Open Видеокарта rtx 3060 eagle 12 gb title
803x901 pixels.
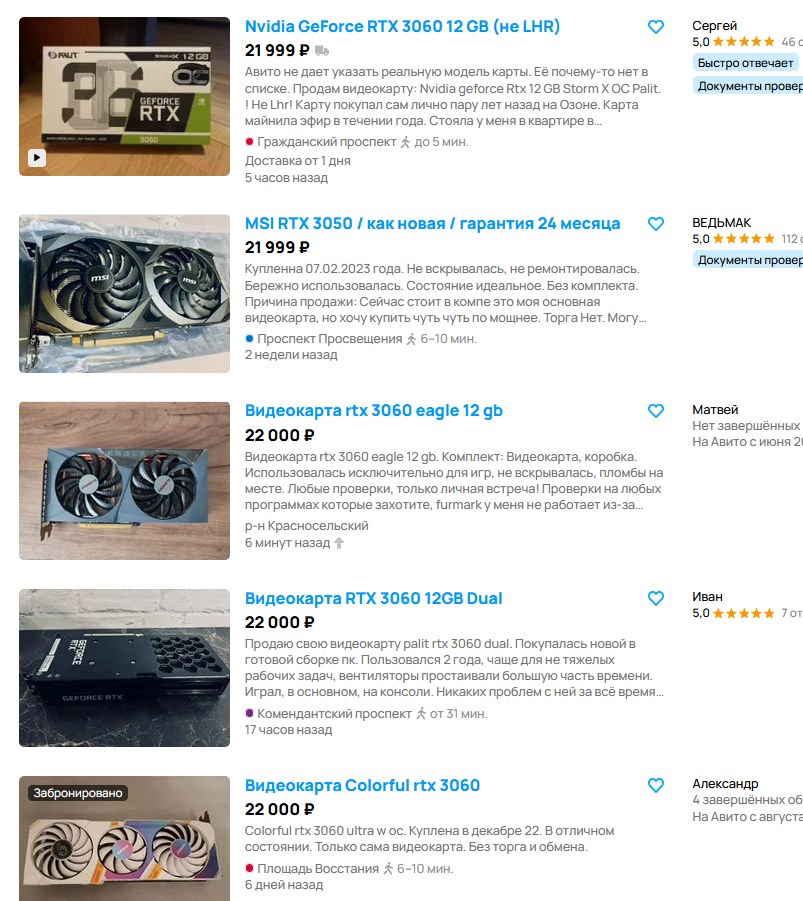[x=374, y=410]
